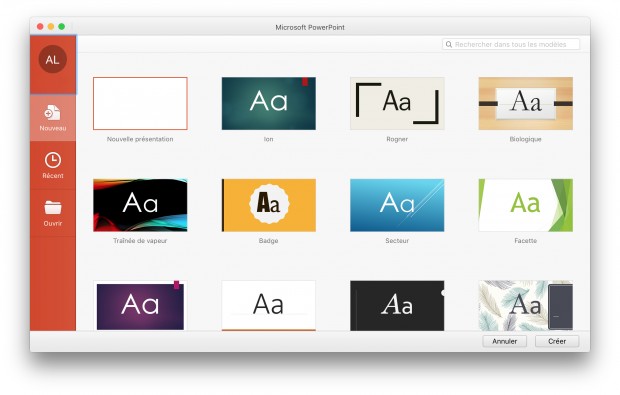Select the purple Aa template thumbnail
Screen dimensions: 620x395
140,305
